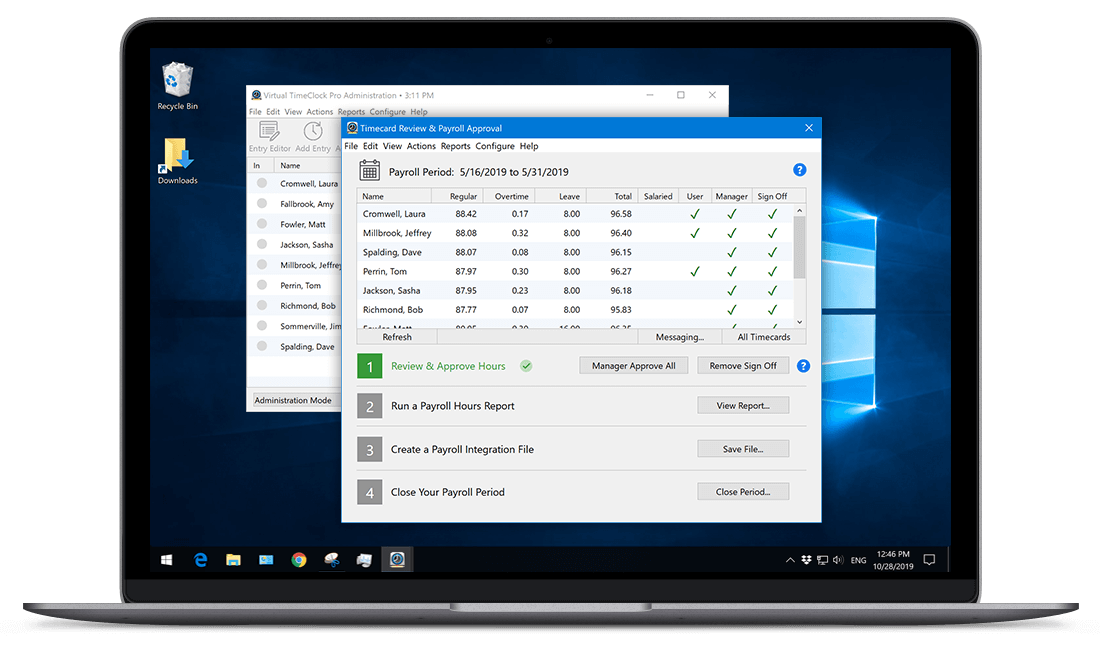Viewport: 1100px width, 652px height.
Task: Click Sign Off checkmark for Spalding, Dave
Action: coord(772,252)
